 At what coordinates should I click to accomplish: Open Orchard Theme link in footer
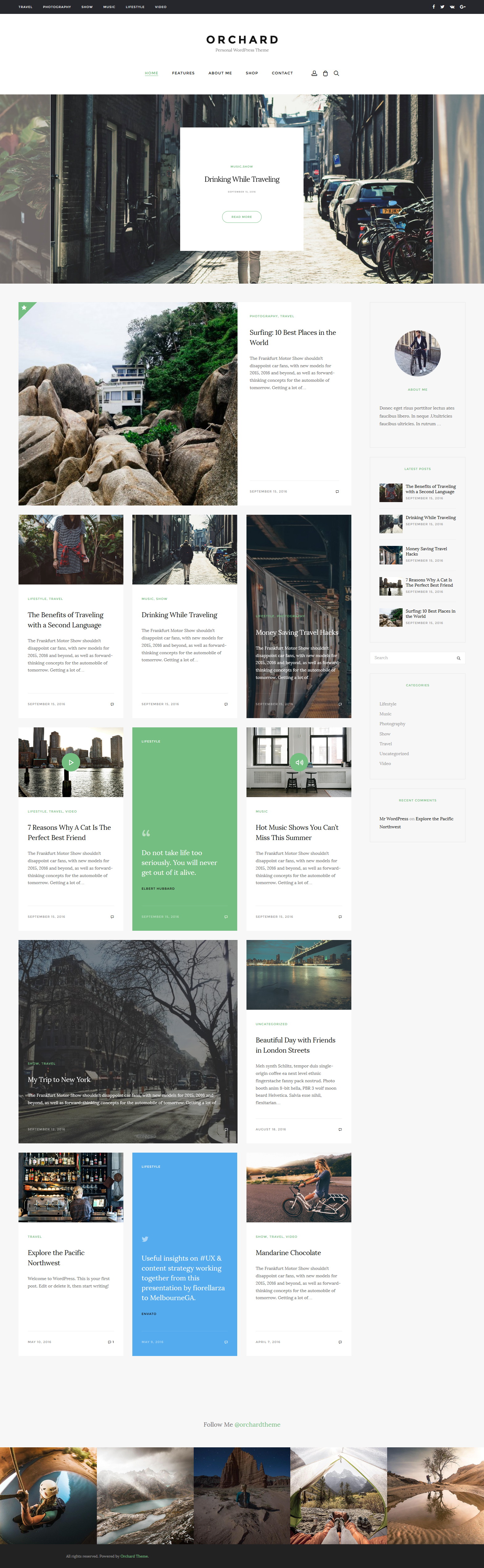(x=134, y=1556)
